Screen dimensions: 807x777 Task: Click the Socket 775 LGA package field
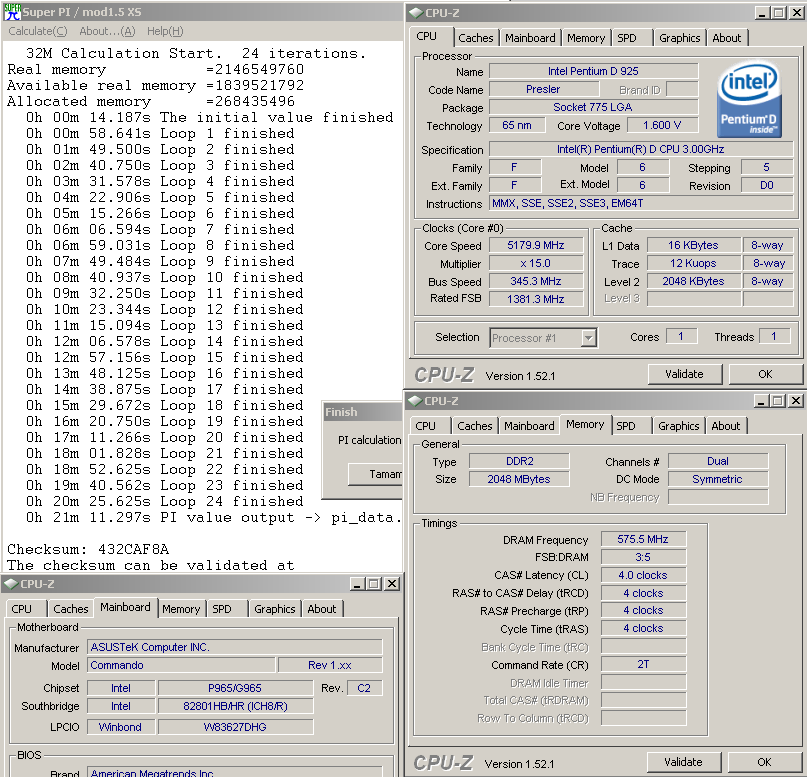coord(593,107)
